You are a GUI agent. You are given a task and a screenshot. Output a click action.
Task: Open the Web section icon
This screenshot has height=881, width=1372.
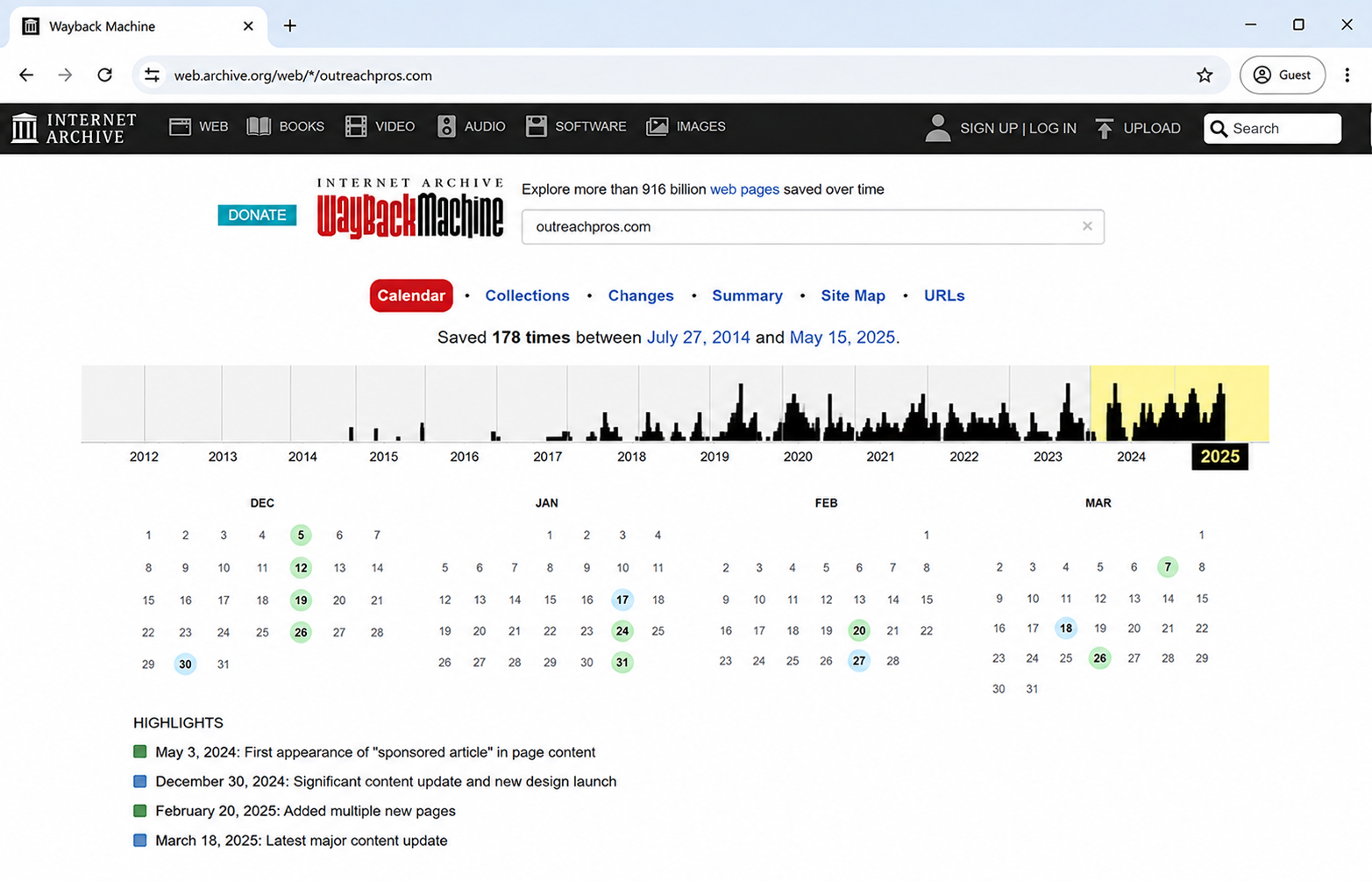(180, 127)
